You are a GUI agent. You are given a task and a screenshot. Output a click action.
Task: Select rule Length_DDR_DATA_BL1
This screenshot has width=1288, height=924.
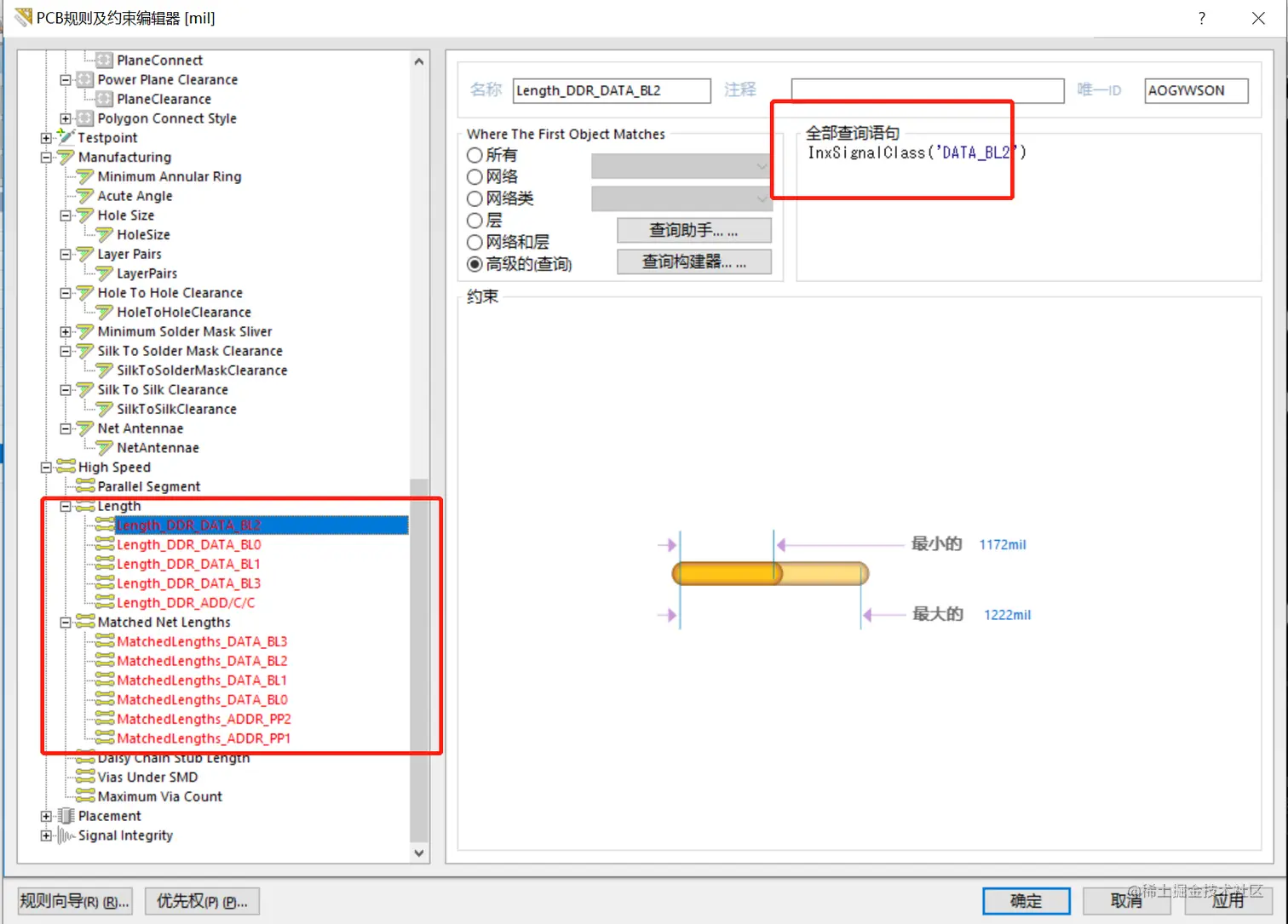coord(188,564)
